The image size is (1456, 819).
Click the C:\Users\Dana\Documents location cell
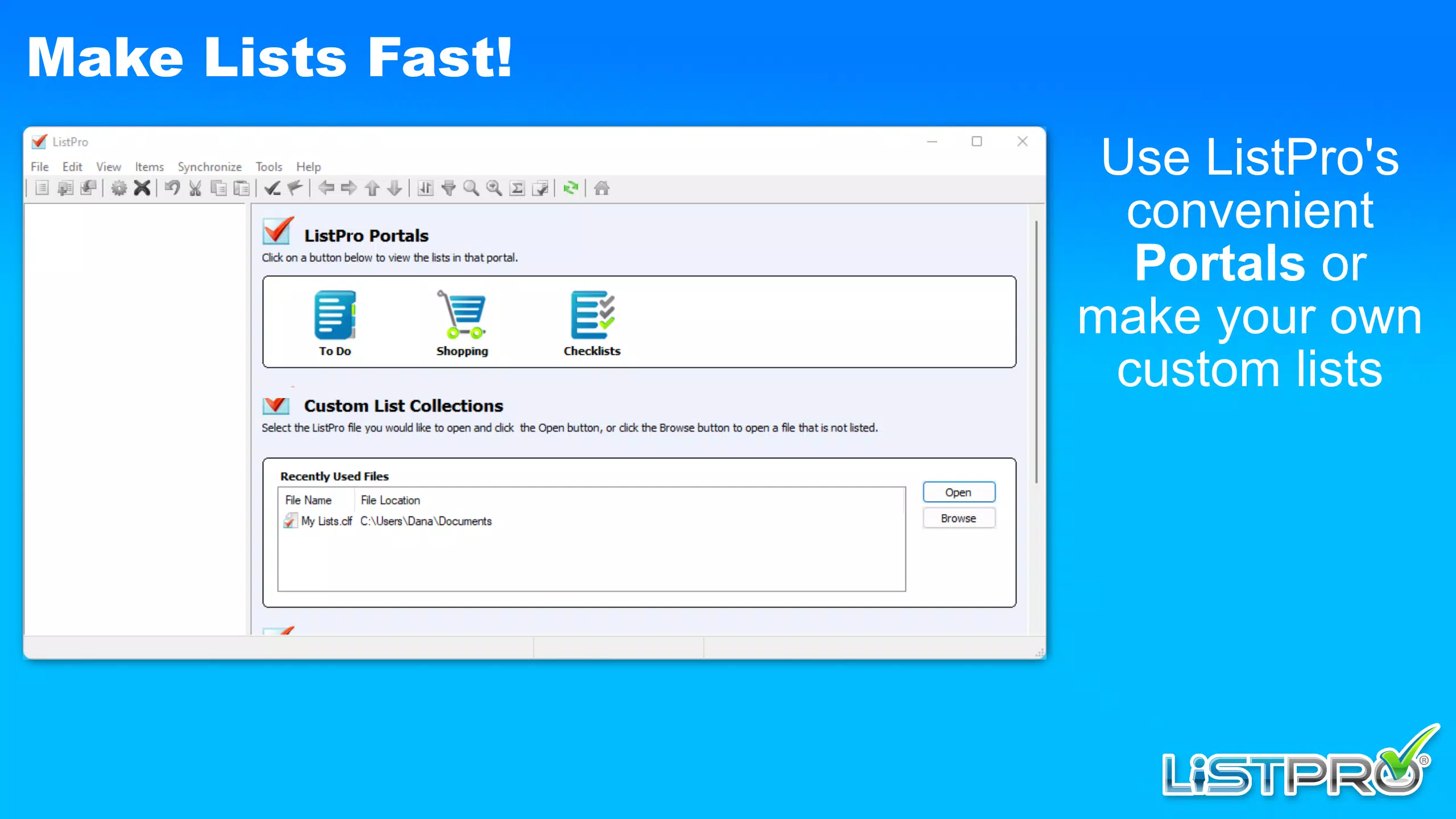tap(426, 521)
